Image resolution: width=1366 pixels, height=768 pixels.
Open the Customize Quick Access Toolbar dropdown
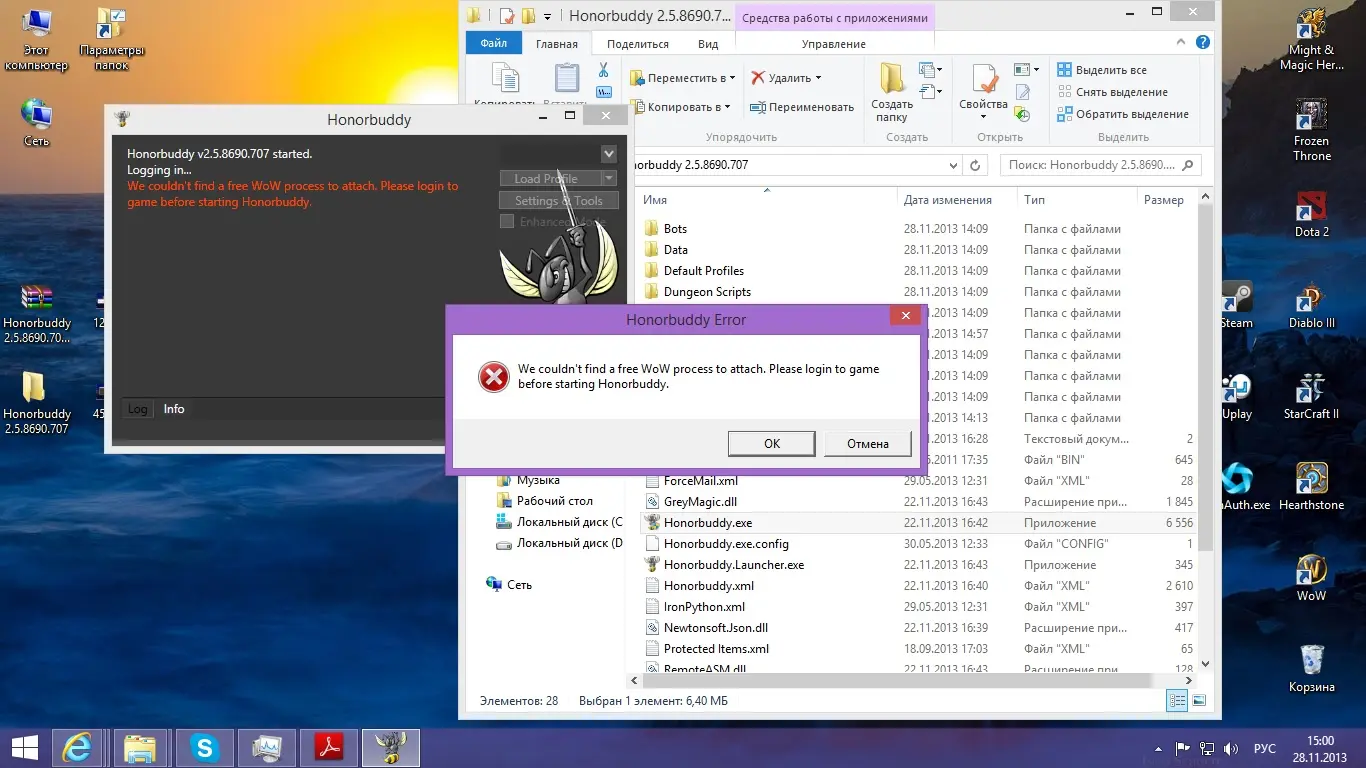(x=548, y=16)
